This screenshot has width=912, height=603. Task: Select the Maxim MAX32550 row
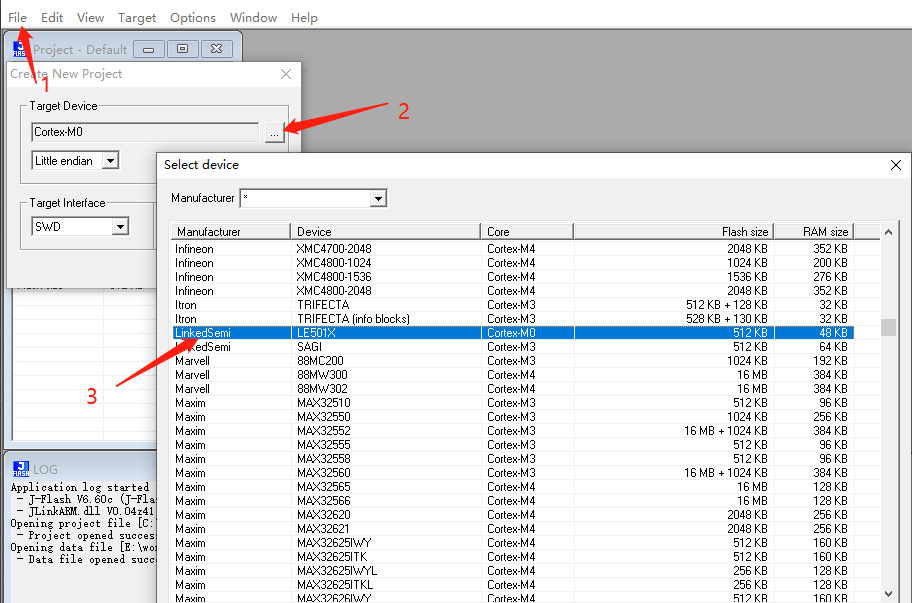pyautogui.click(x=514, y=417)
